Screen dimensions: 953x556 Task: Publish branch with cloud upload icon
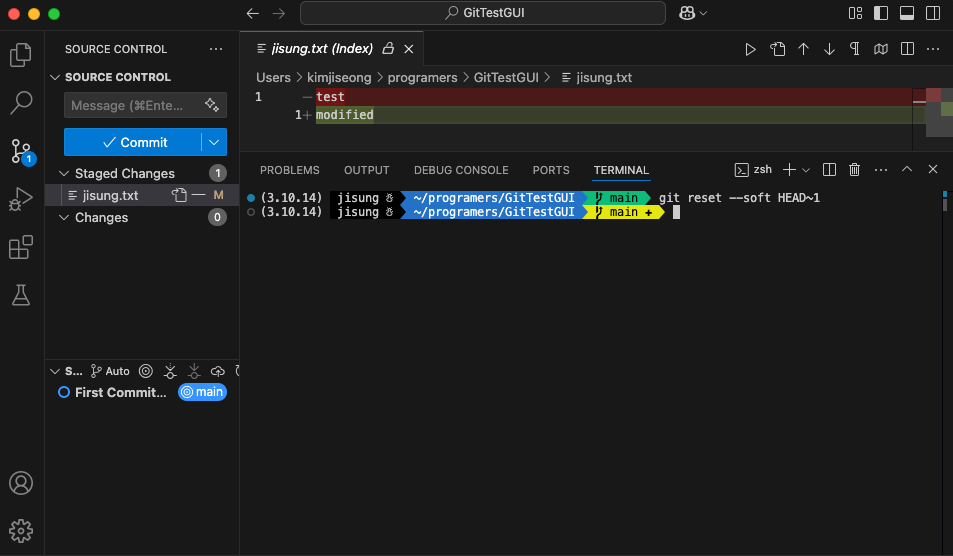pyautogui.click(x=218, y=371)
